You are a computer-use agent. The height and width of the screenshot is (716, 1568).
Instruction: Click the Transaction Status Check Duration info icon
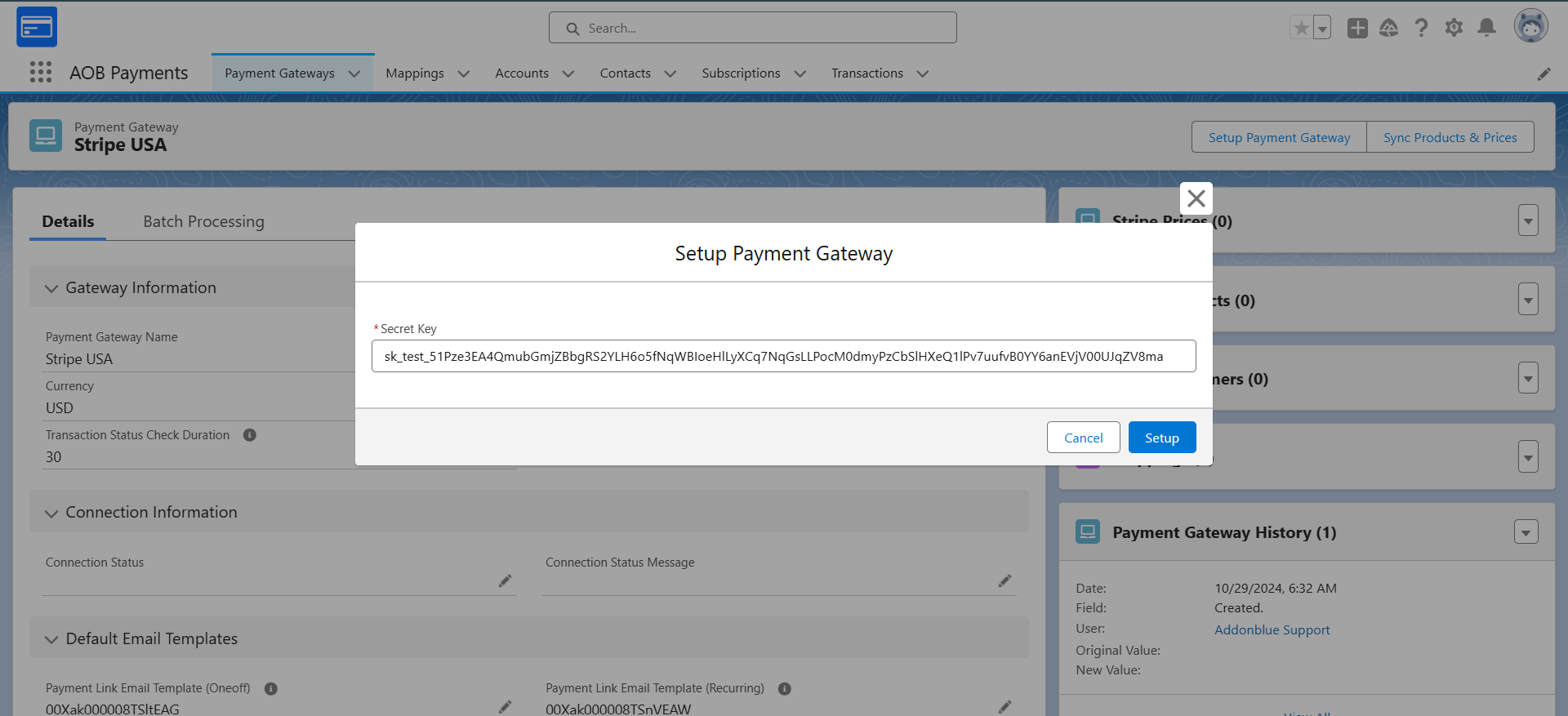point(250,435)
